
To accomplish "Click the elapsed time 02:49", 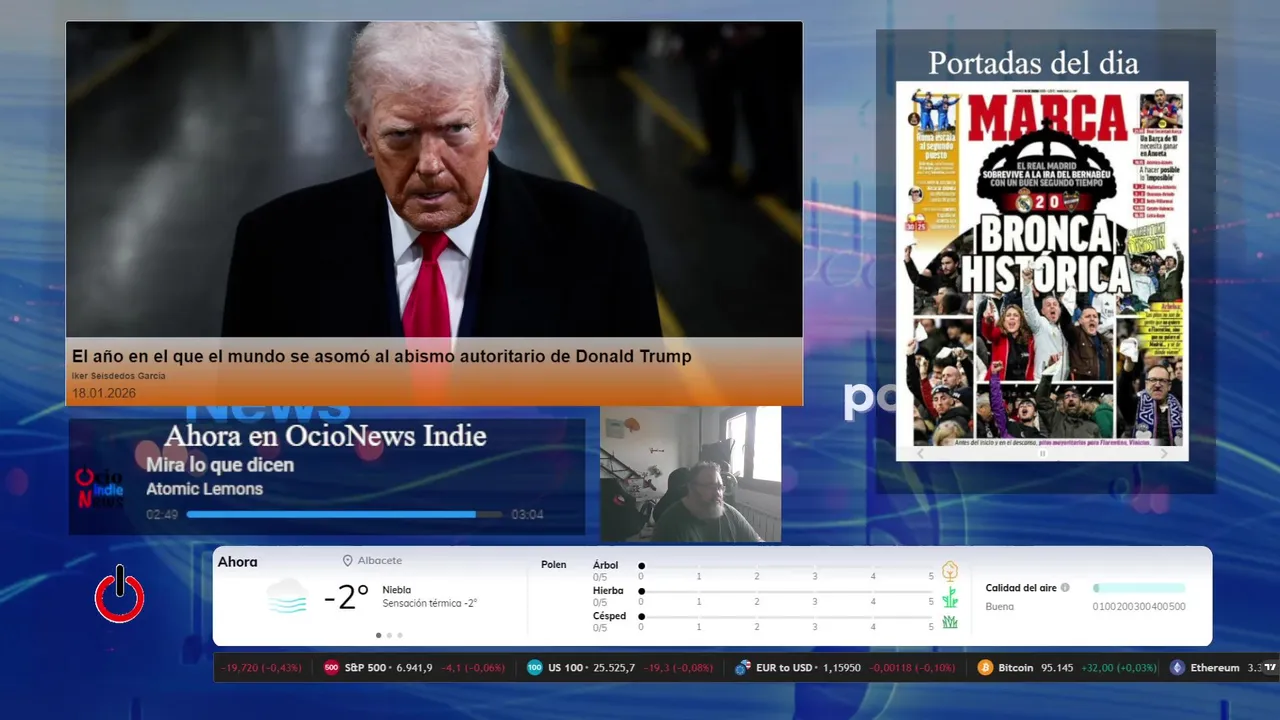I will (162, 514).
